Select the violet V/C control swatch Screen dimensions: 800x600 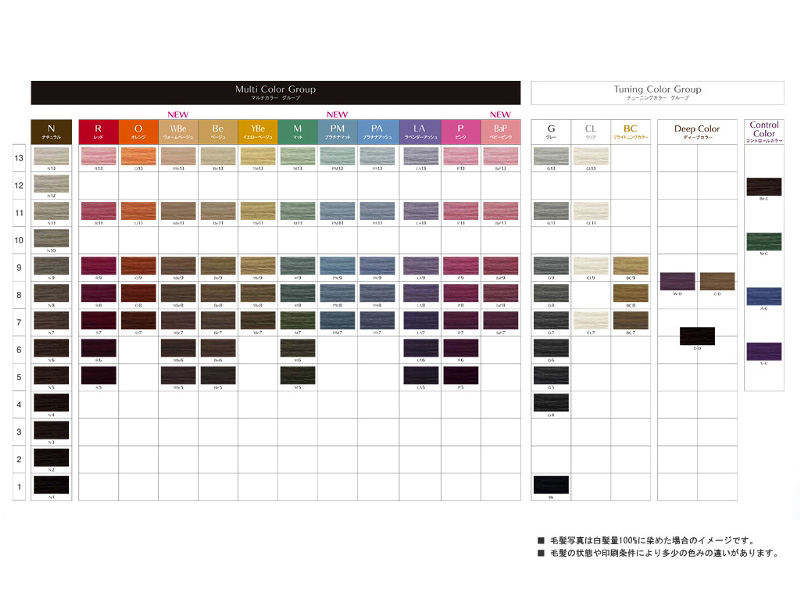coord(763,350)
